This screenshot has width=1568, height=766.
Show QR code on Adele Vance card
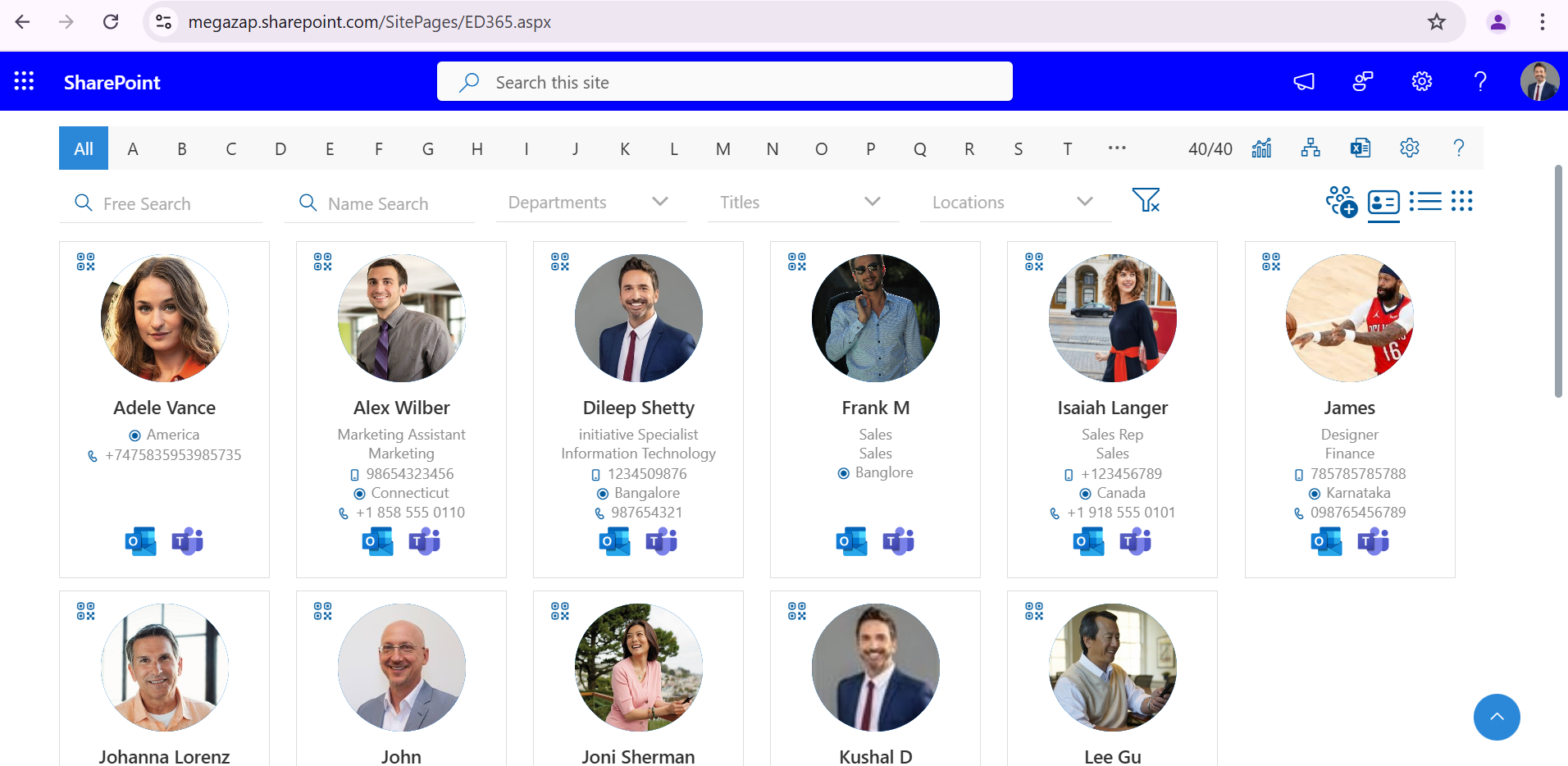[86, 262]
